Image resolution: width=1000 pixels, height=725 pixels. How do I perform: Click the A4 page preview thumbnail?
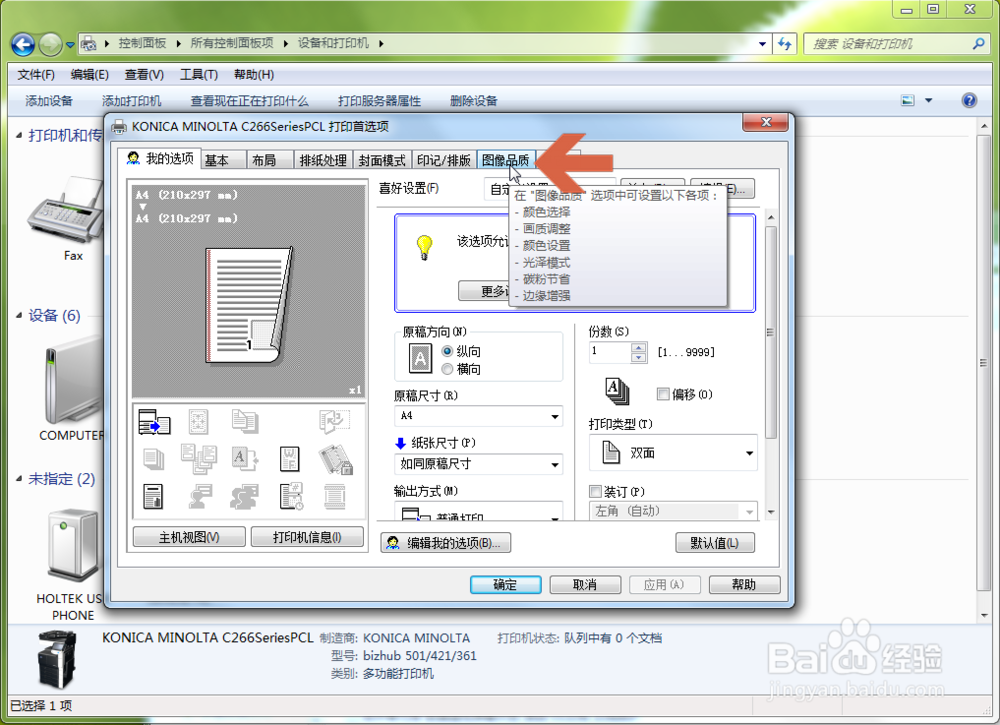tap(249, 305)
